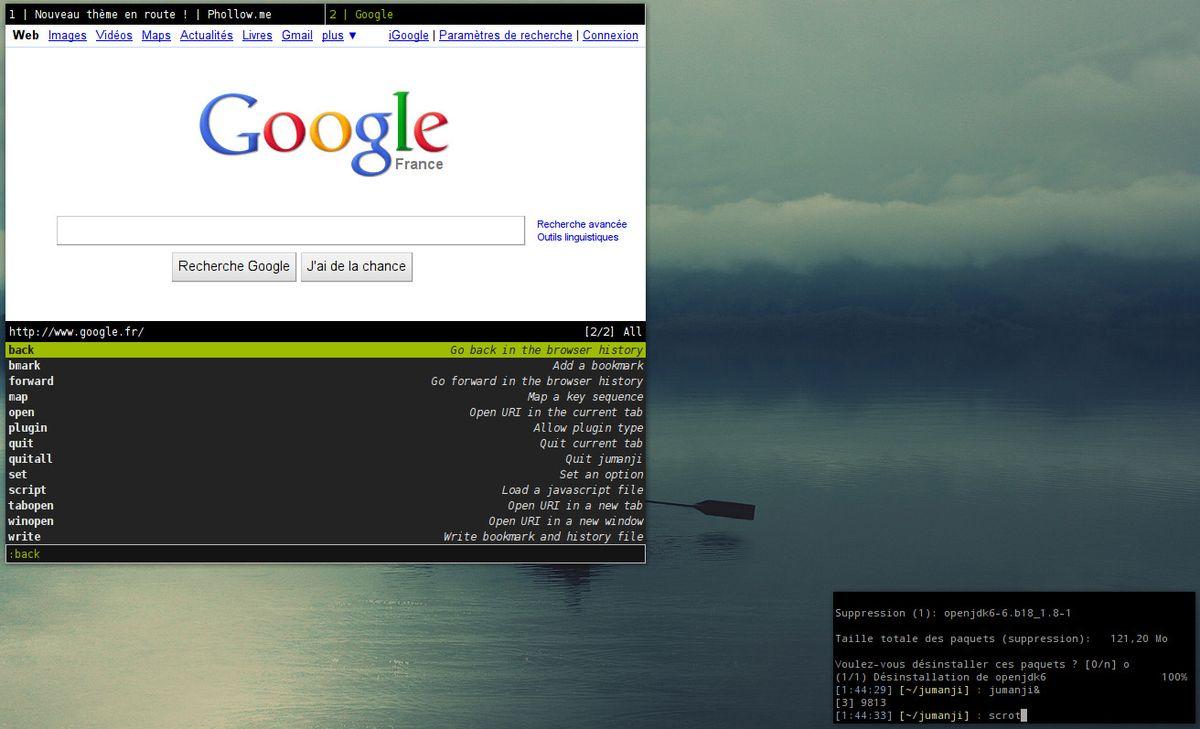Screen dimensions: 1200x729
Task: Click the '[3] 9813' terminal output line
Action: pyautogui.click(x=861, y=703)
